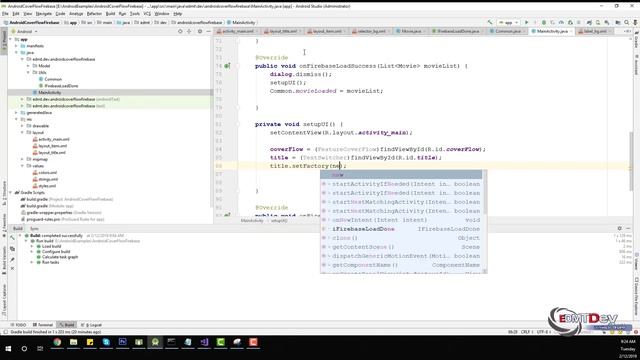Select MainActivity in the project tree
The height and width of the screenshot is (360, 640).
click(x=49, y=93)
